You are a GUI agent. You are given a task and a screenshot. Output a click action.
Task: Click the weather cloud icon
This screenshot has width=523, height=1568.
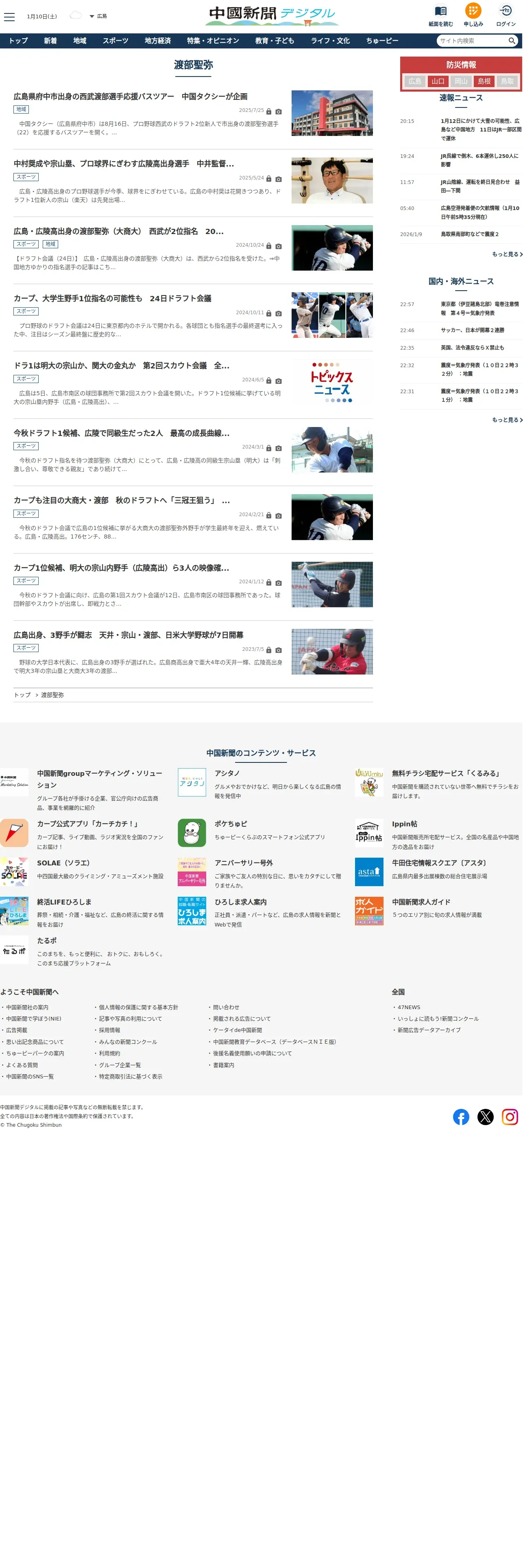tap(75, 15)
